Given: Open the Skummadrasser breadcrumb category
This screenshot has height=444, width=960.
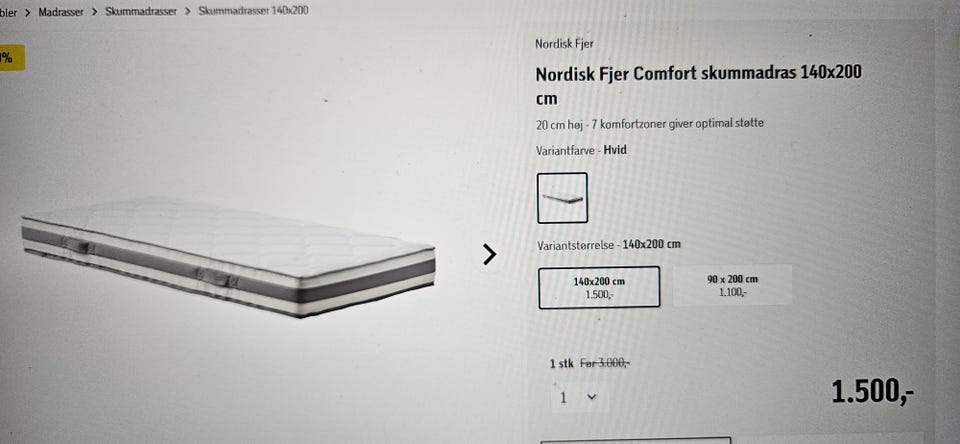Looking at the screenshot, I should 141,12.
